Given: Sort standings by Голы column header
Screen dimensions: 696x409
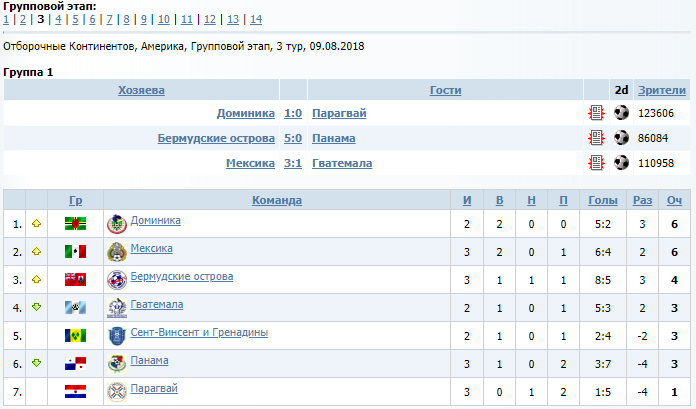Looking at the screenshot, I should (603, 200).
